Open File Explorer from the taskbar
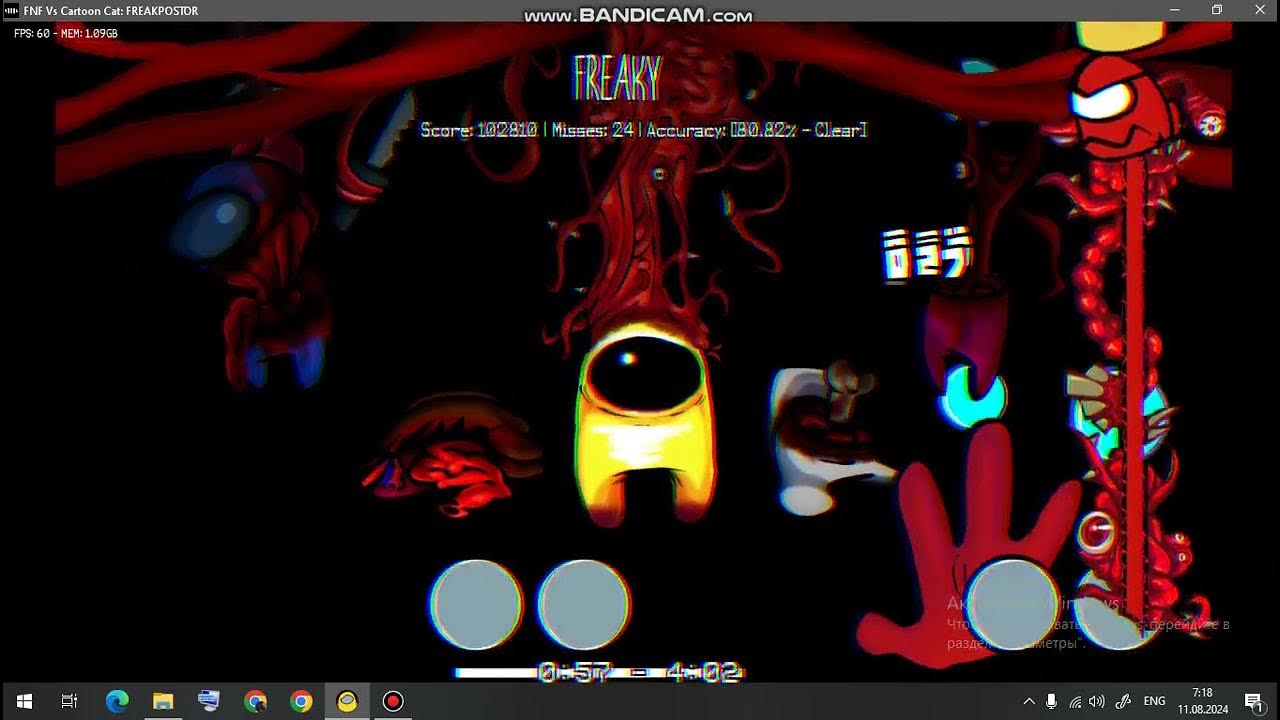The image size is (1280, 720). tap(163, 701)
